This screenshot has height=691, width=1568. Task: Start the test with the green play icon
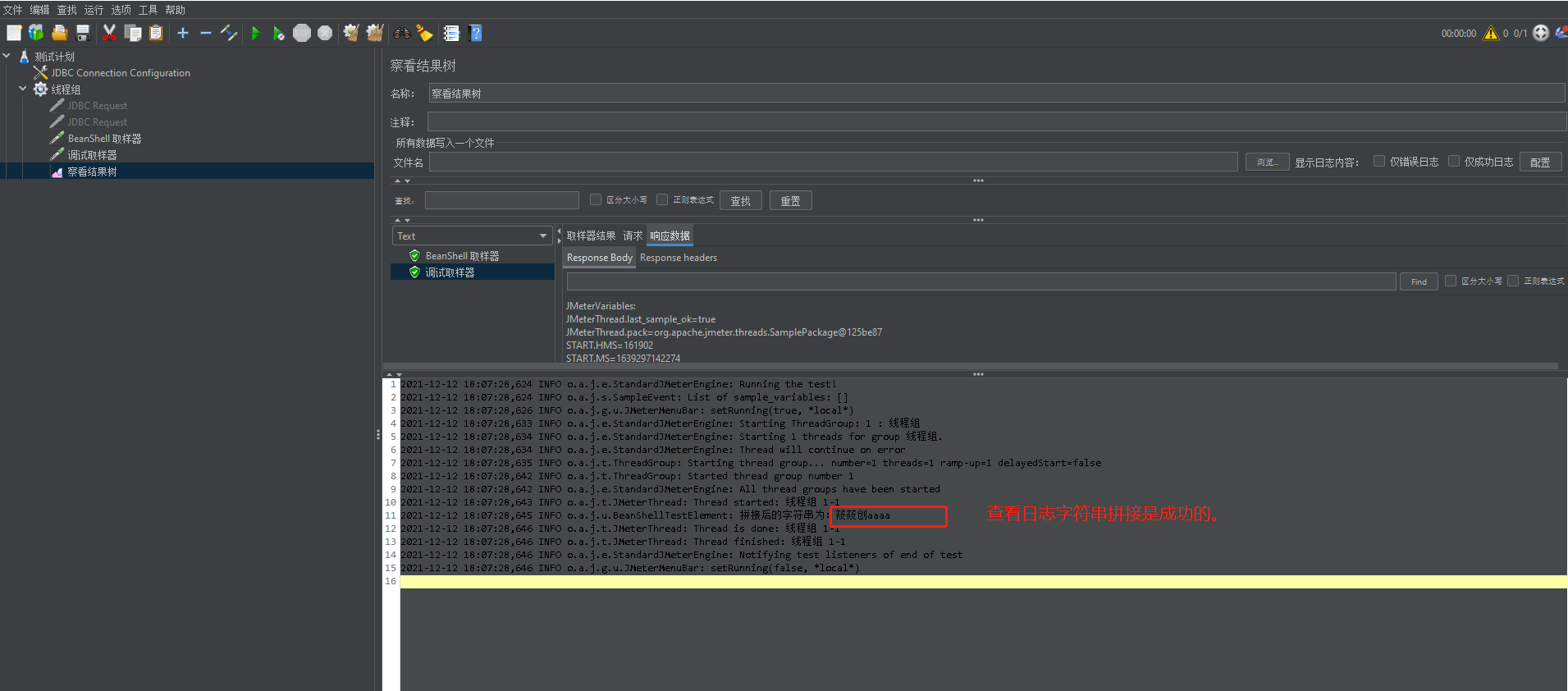tap(256, 33)
